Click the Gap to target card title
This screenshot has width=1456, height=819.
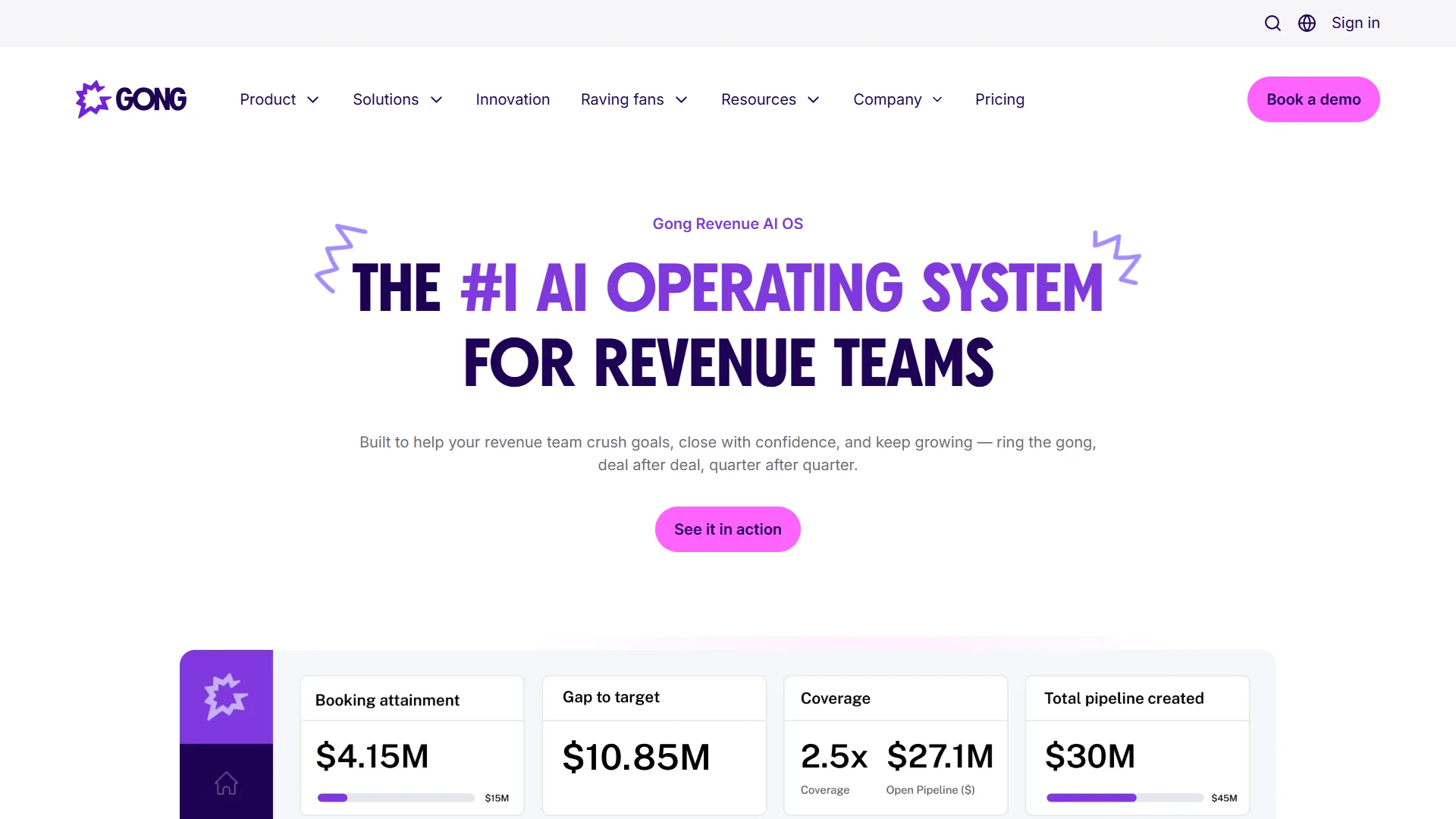[611, 697]
